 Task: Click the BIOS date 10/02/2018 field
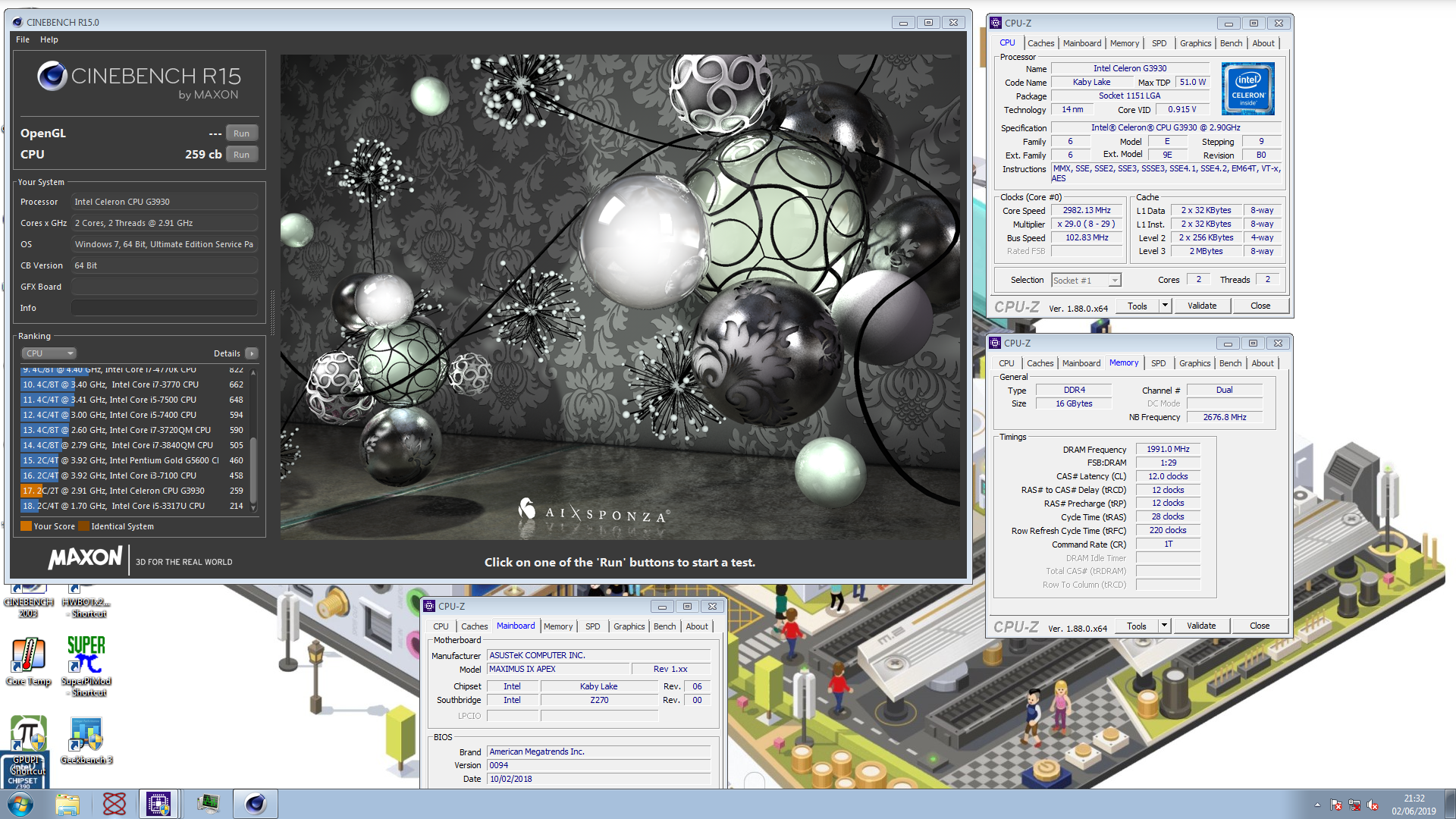pos(599,779)
